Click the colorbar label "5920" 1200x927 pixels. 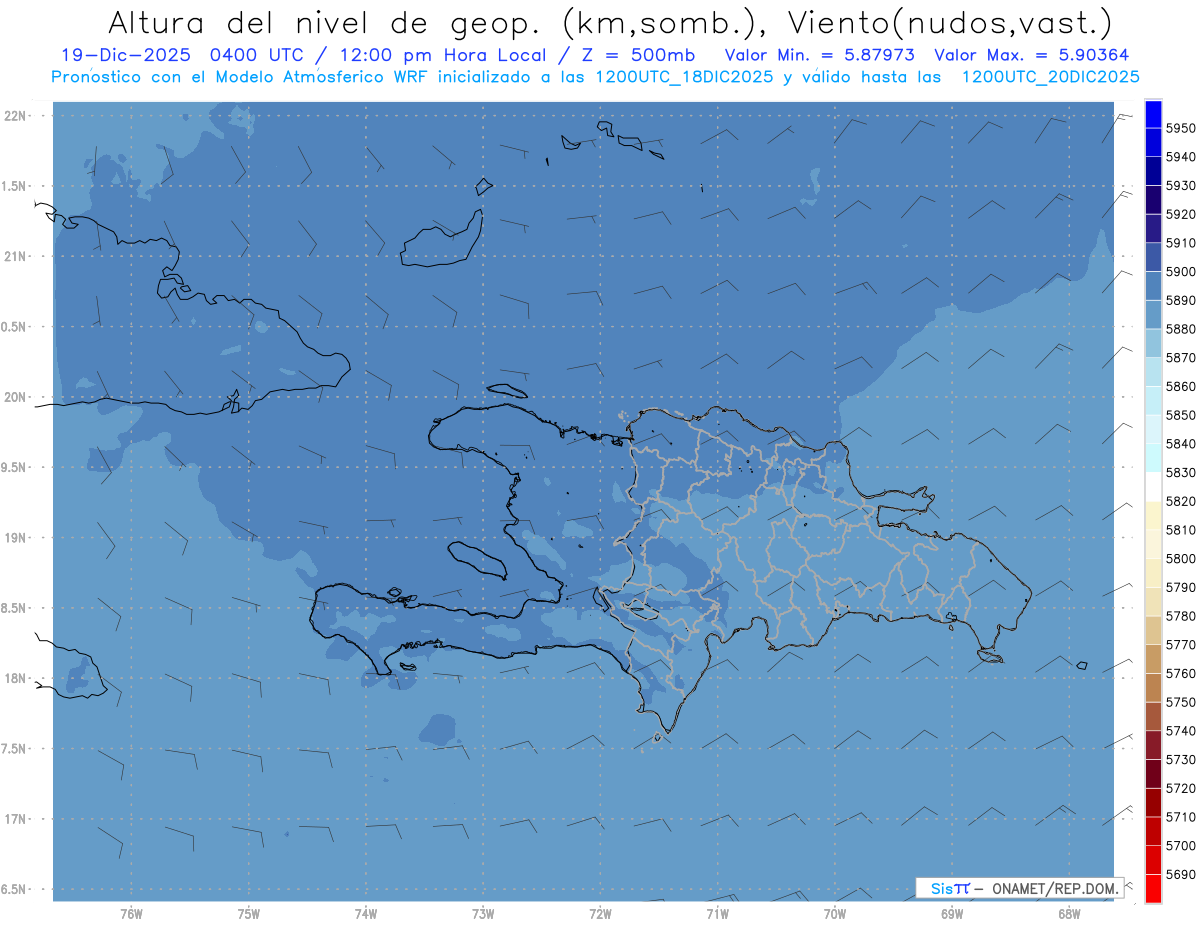click(x=1181, y=215)
